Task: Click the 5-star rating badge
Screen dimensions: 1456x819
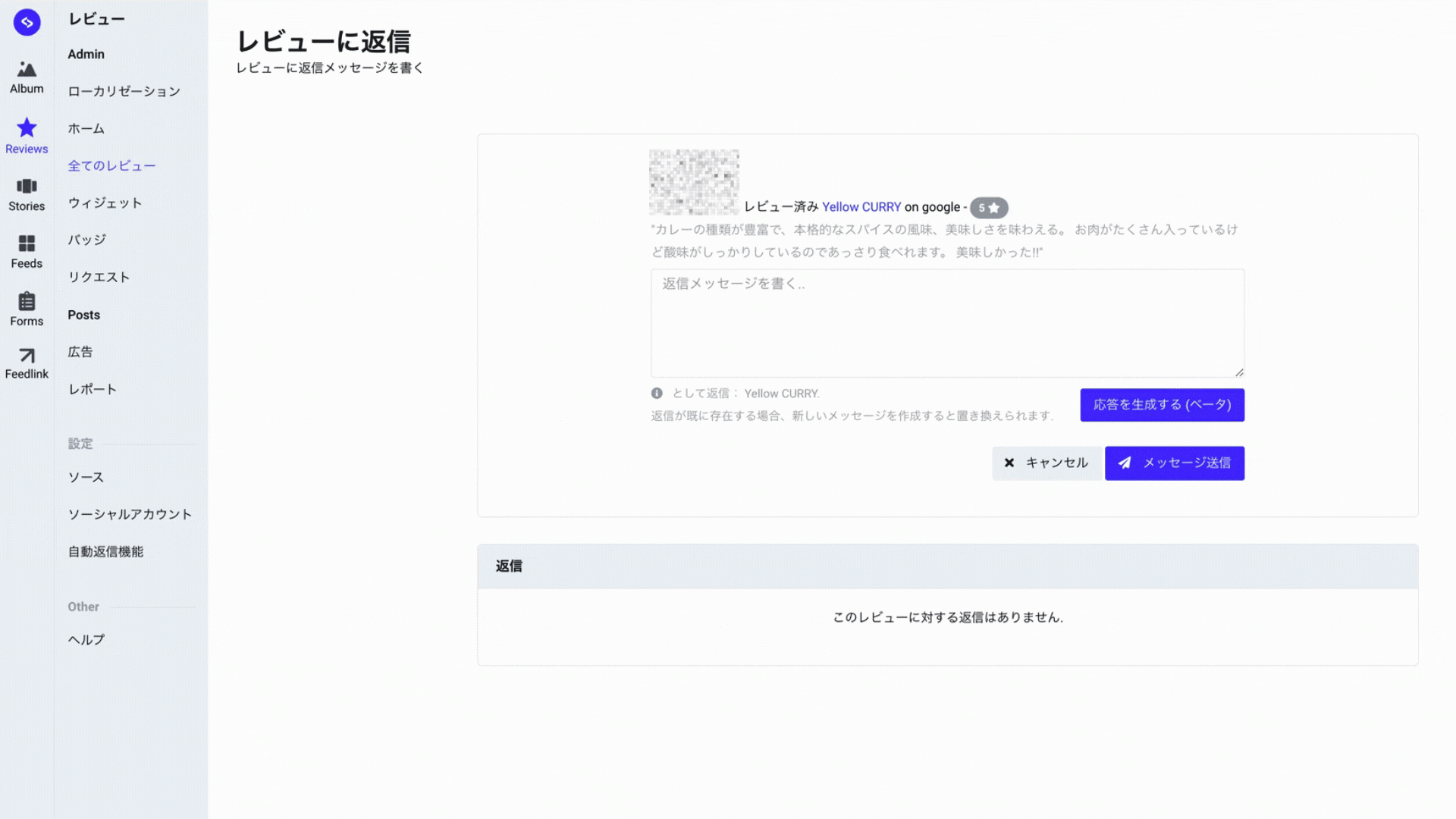Action: (989, 207)
